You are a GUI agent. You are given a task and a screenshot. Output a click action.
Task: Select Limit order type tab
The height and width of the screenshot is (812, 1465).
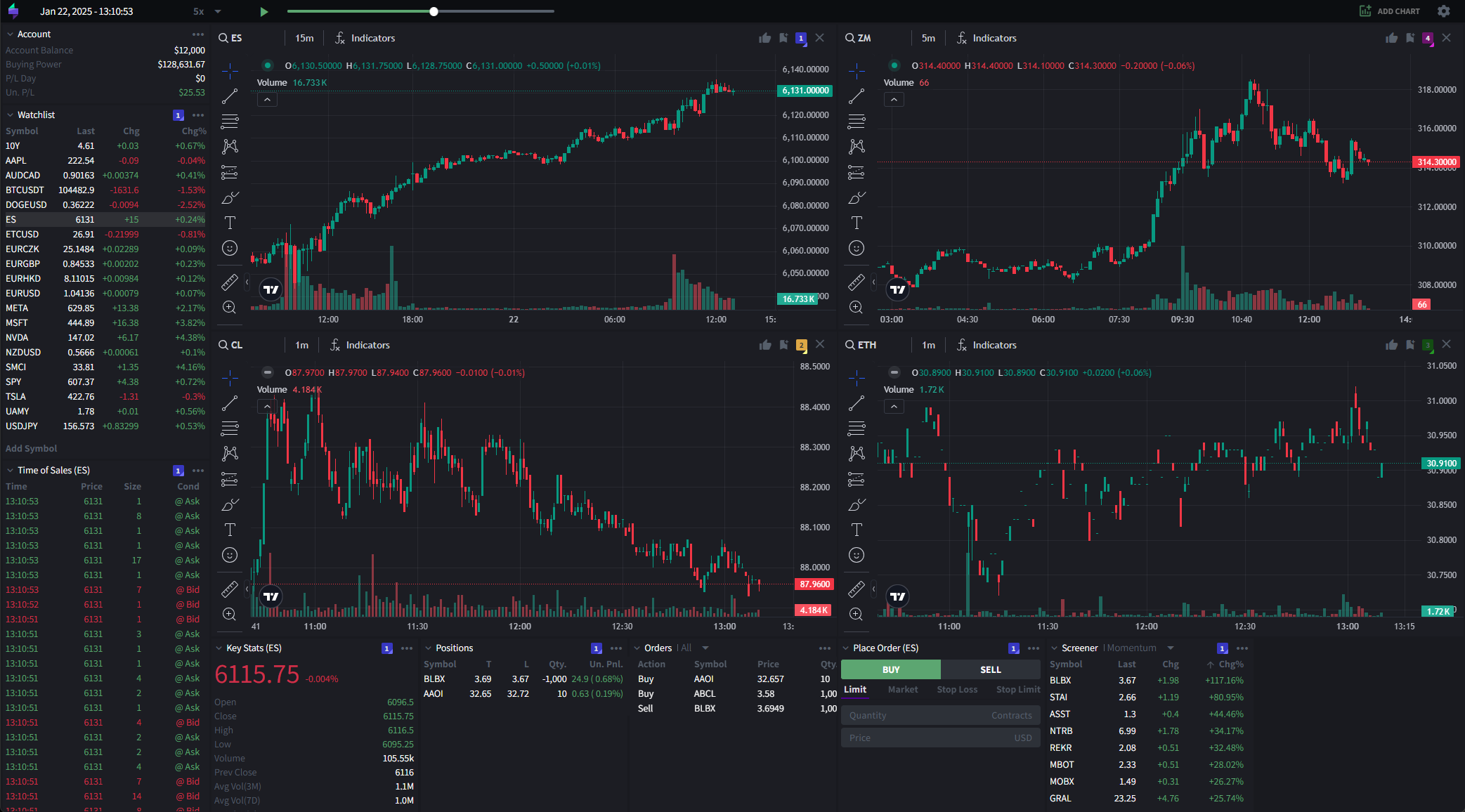click(855, 690)
